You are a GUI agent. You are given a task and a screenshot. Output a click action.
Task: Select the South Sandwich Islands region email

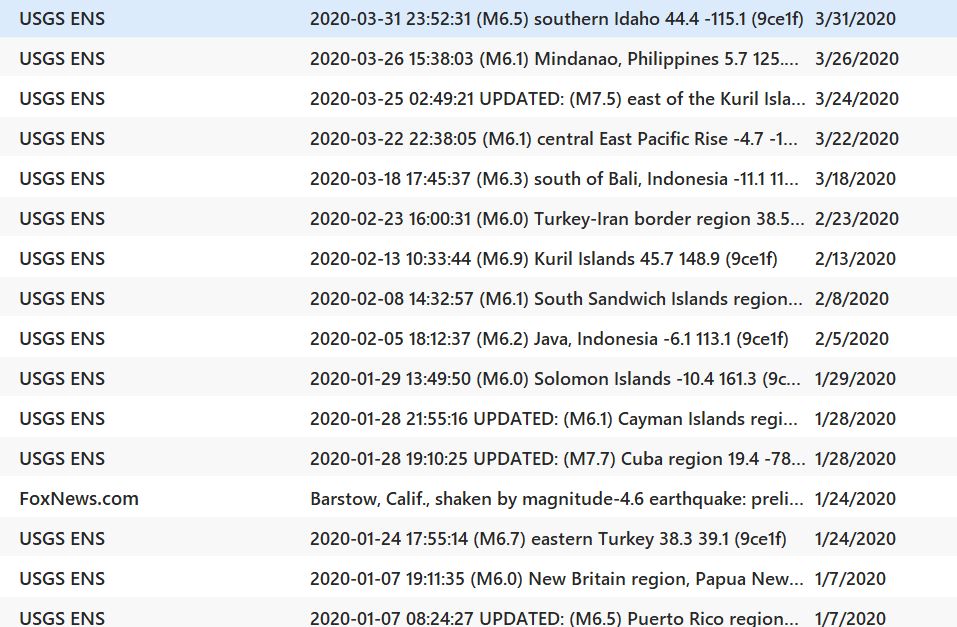(556, 299)
